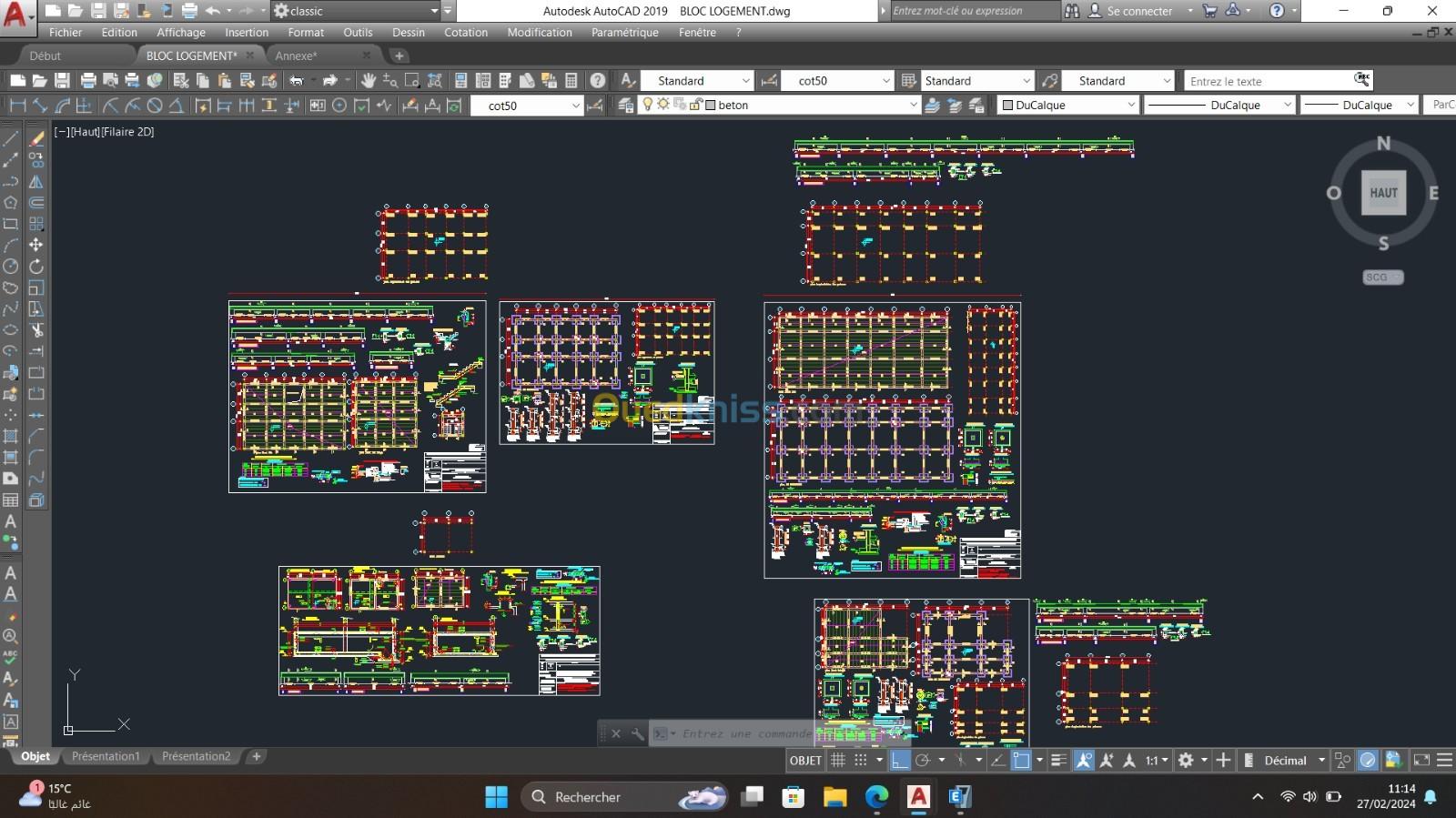Toggle ortho mode in status bar
1456x818 pixels.
point(899,760)
